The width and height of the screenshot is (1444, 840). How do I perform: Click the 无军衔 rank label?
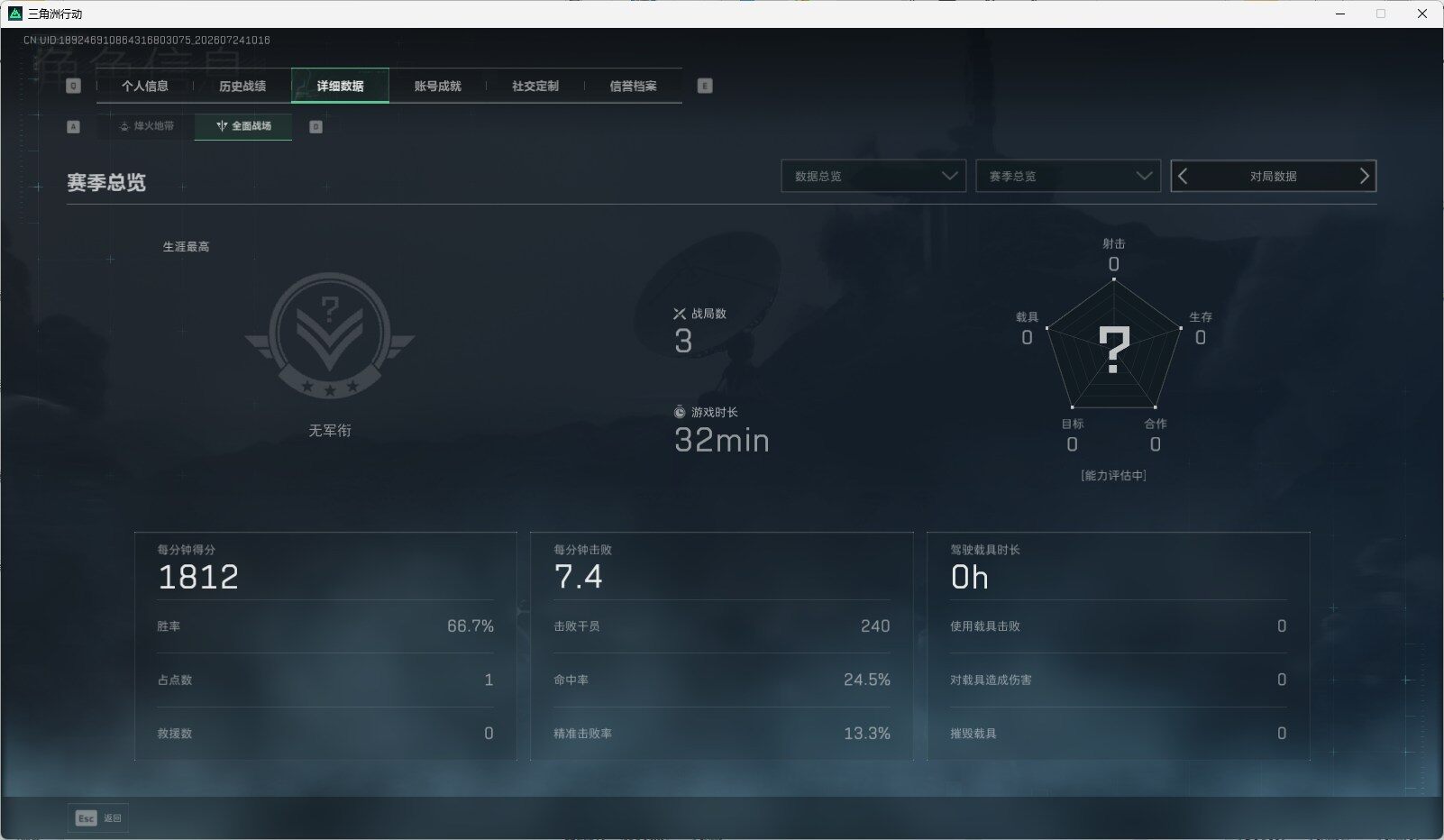tap(330, 431)
